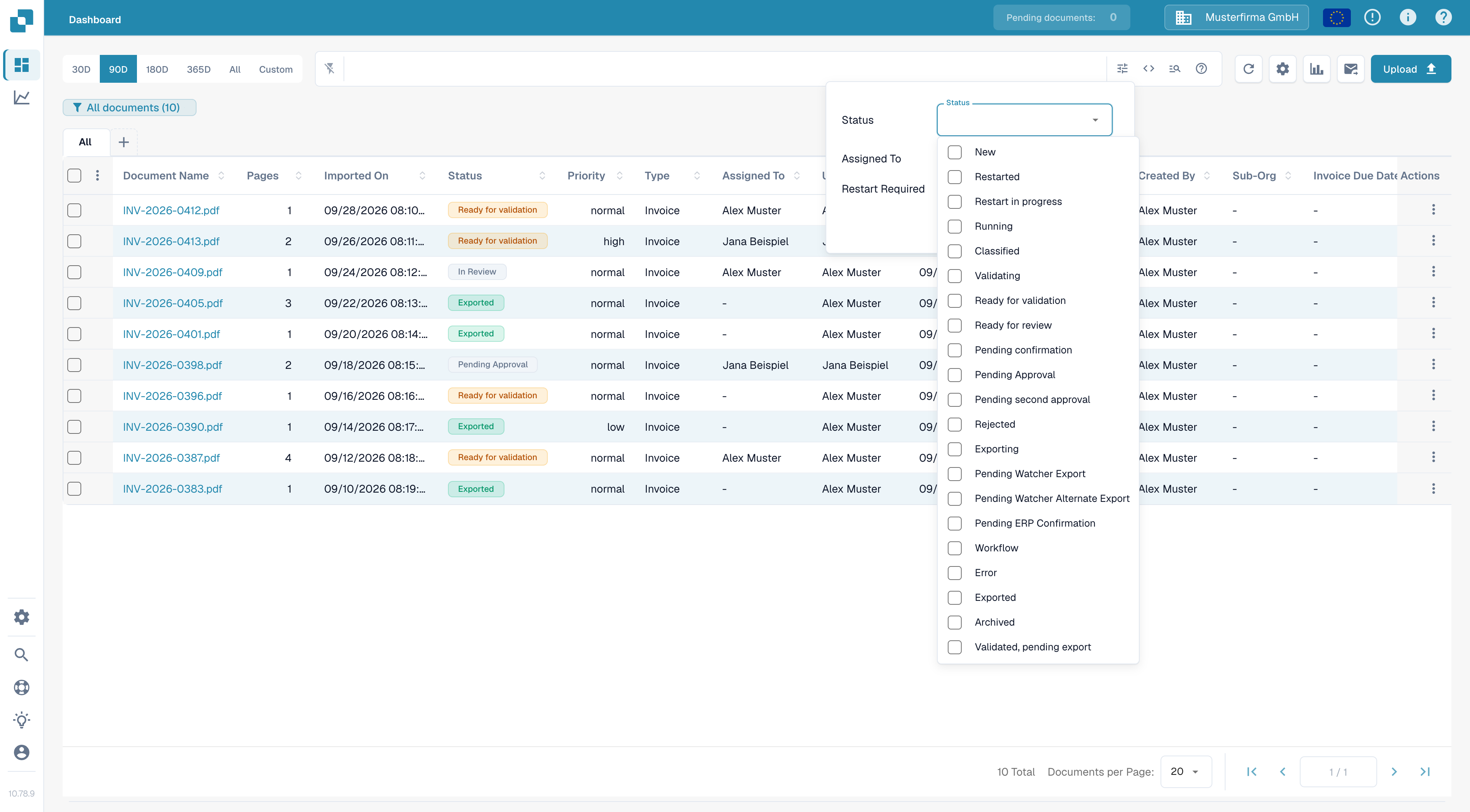This screenshot has width=1470, height=812.
Task: Click the lightbulb ideas sidebar icon
Action: pyautogui.click(x=22, y=720)
